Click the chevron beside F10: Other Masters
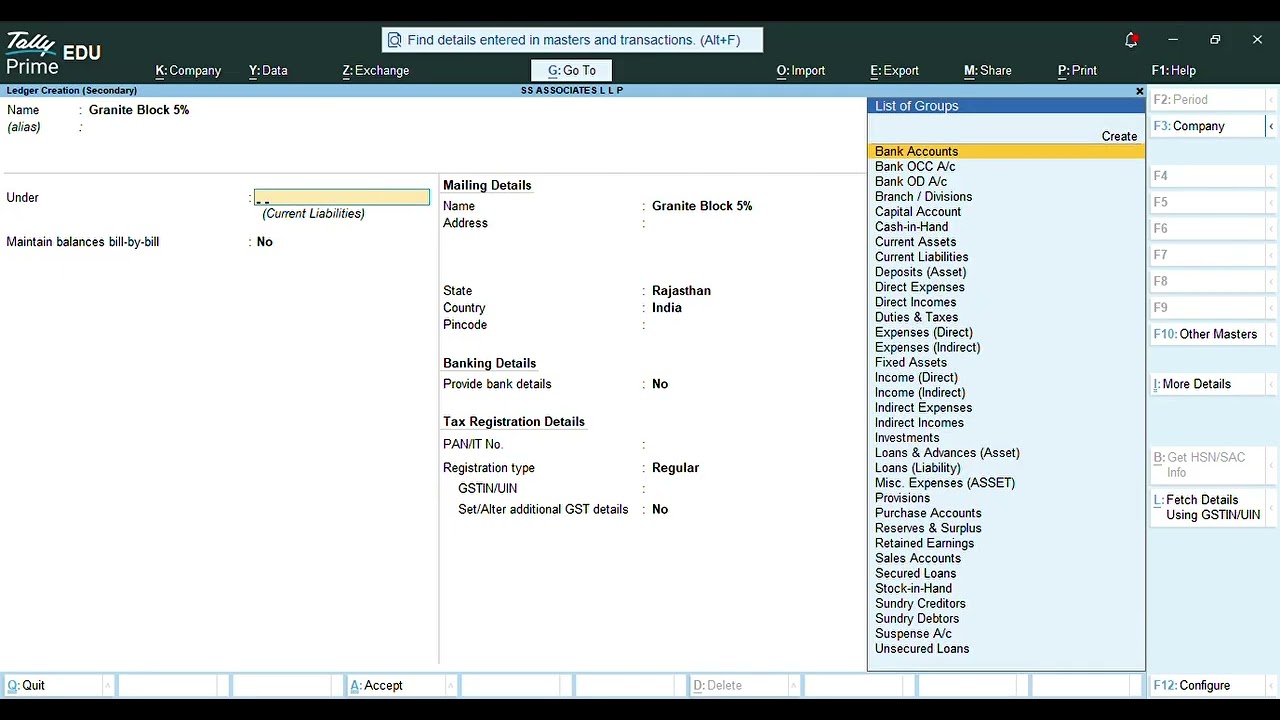Viewport: 1280px width, 720px height. click(x=1271, y=334)
